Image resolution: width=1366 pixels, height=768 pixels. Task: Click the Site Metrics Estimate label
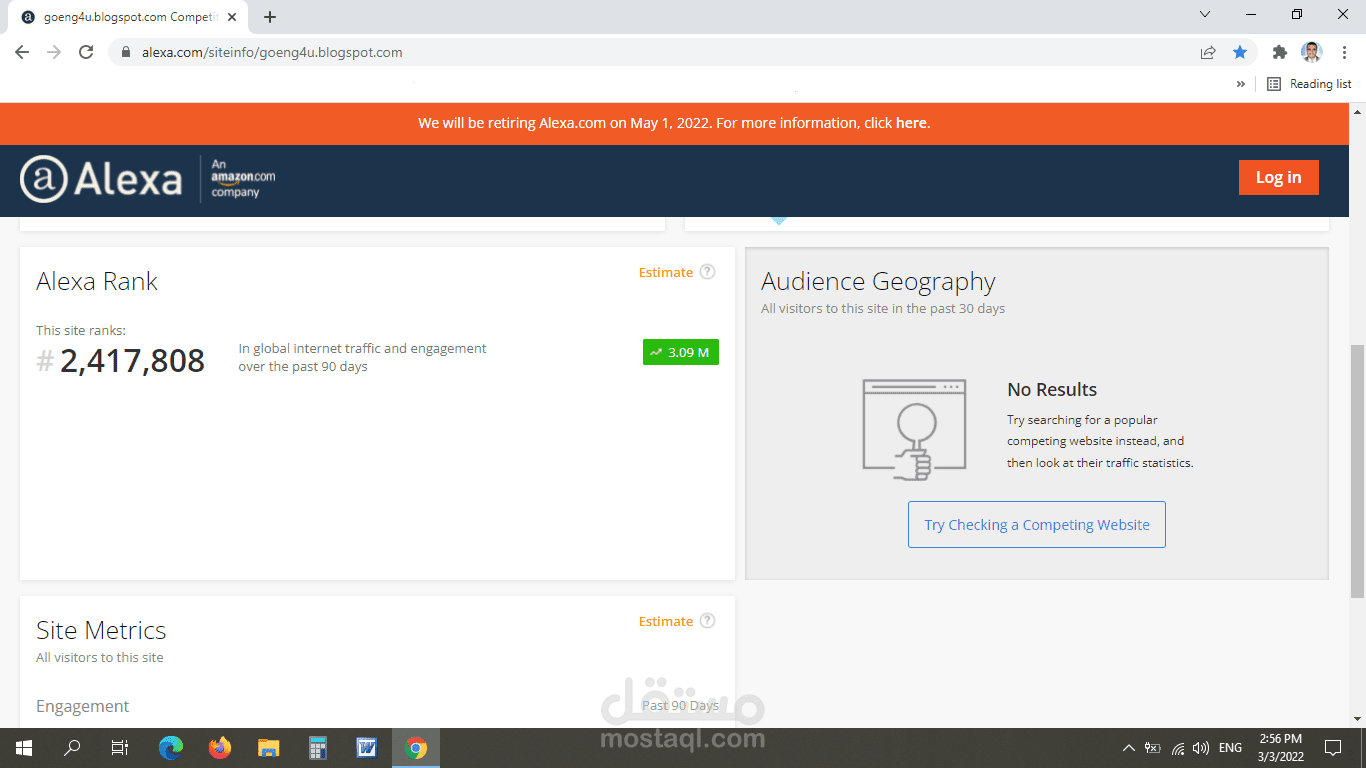coord(666,621)
